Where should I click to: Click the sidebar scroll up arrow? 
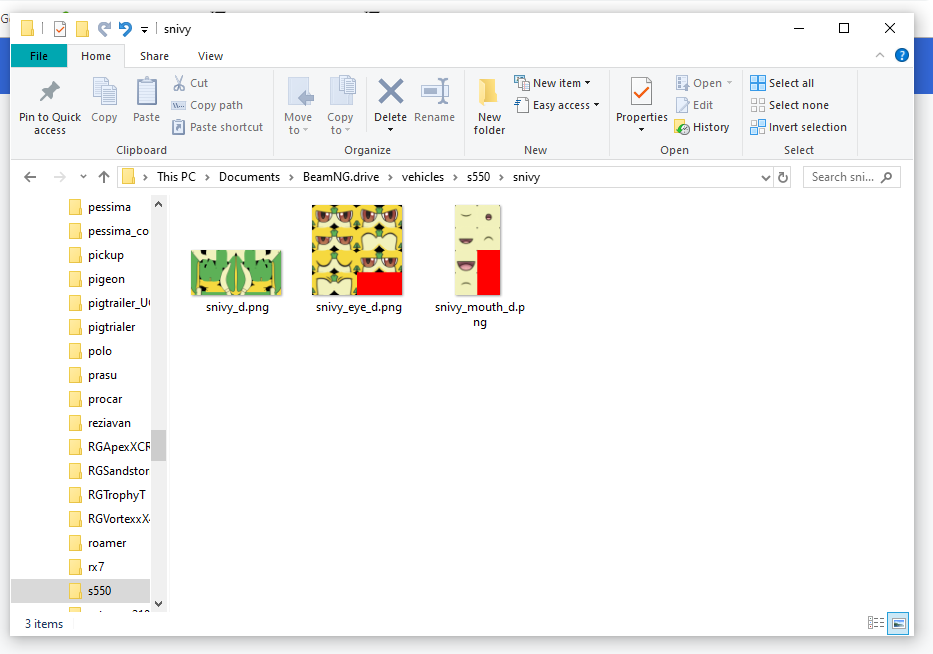(158, 205)
